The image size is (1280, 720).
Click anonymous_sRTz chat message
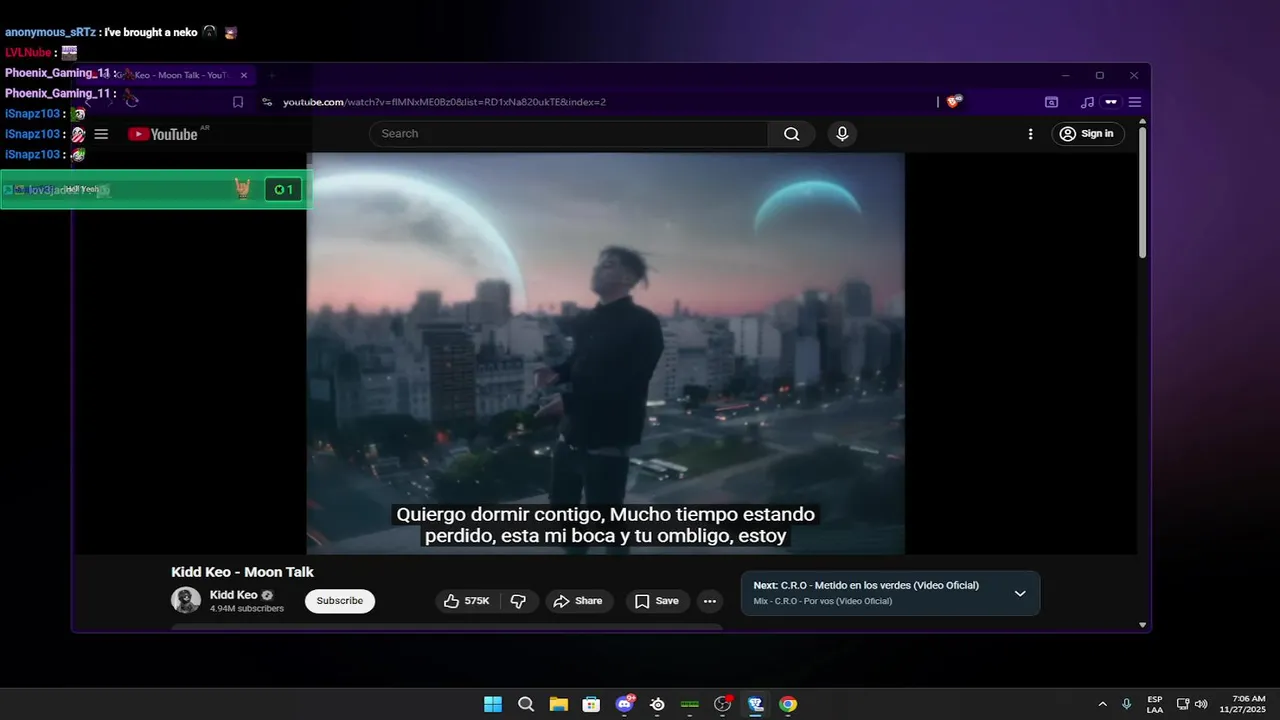tap(121, 32)
